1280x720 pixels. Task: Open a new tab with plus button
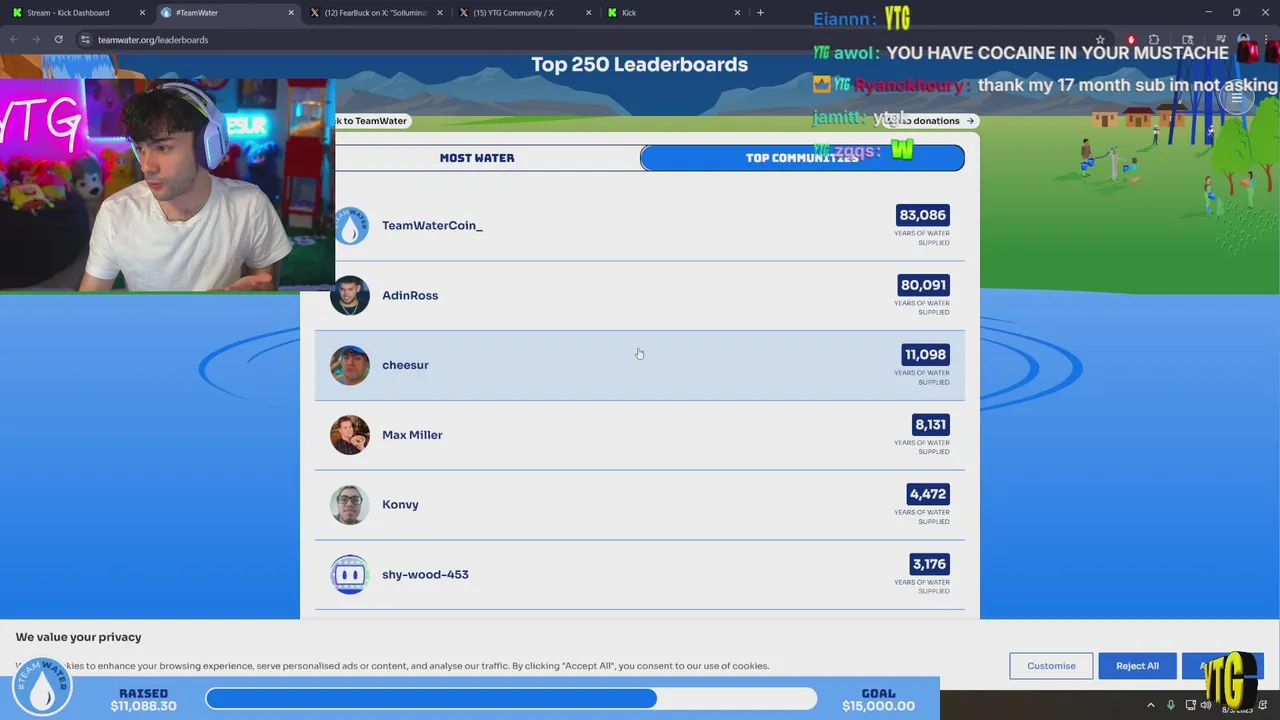coord(760,13)
